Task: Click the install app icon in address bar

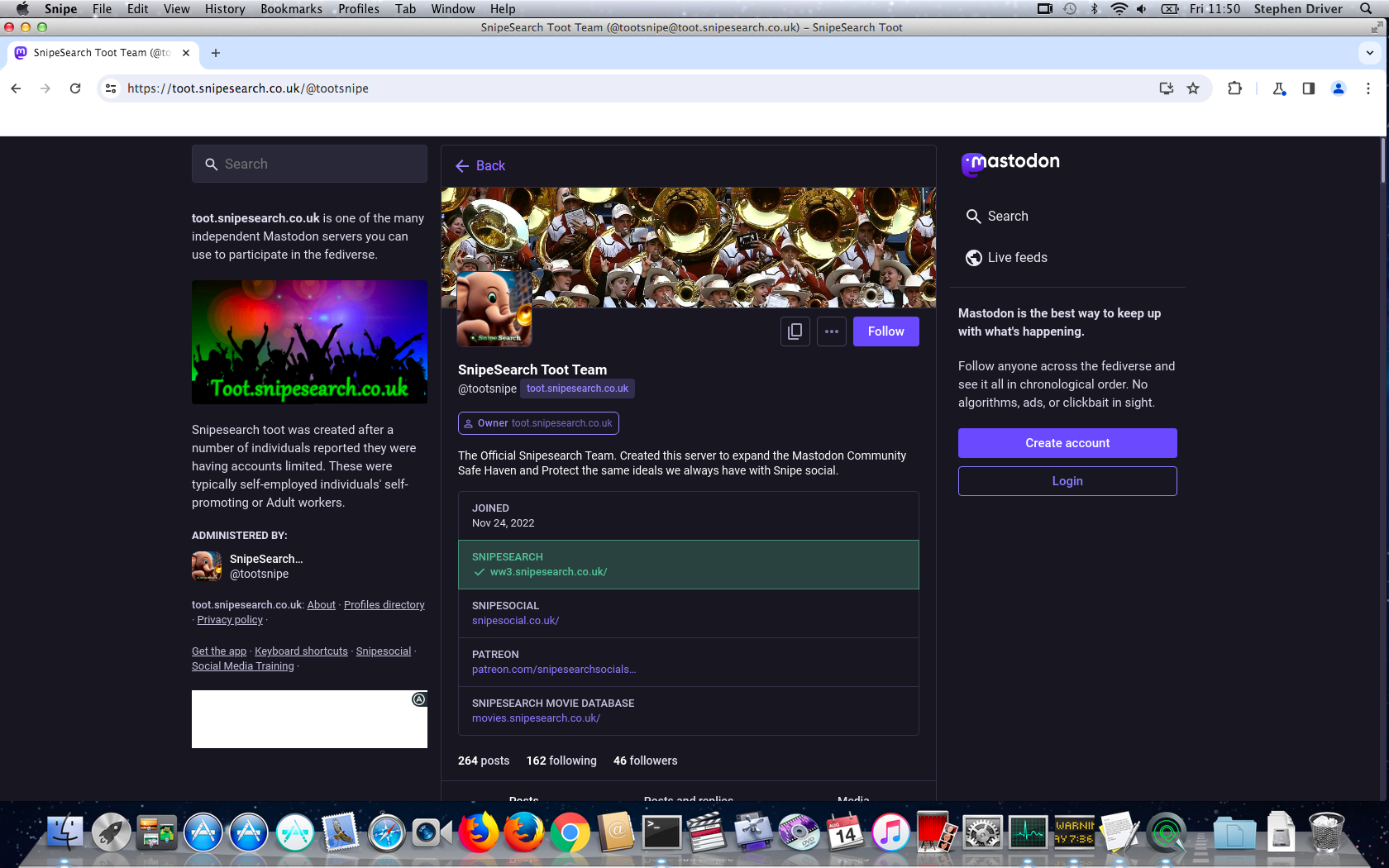Action: 1167,88
